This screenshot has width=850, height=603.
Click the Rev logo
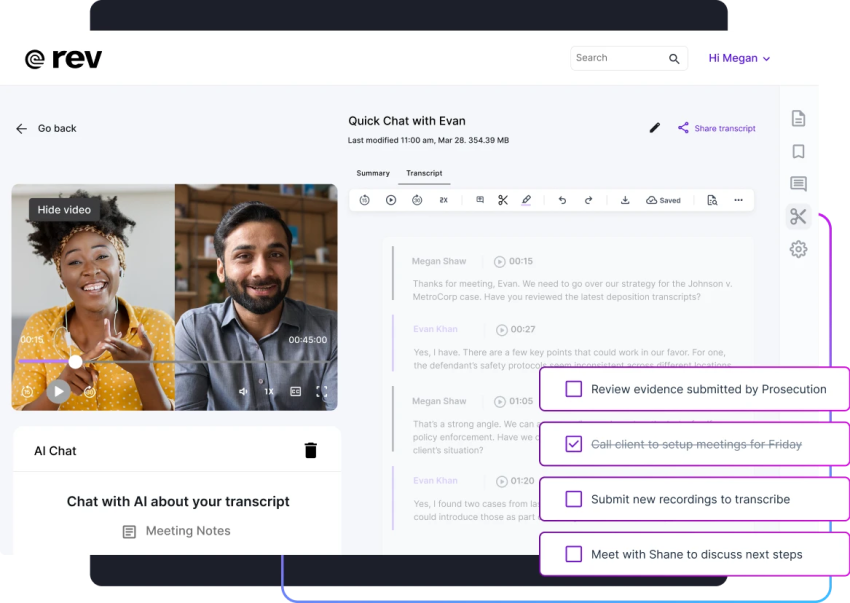(63, 59)
